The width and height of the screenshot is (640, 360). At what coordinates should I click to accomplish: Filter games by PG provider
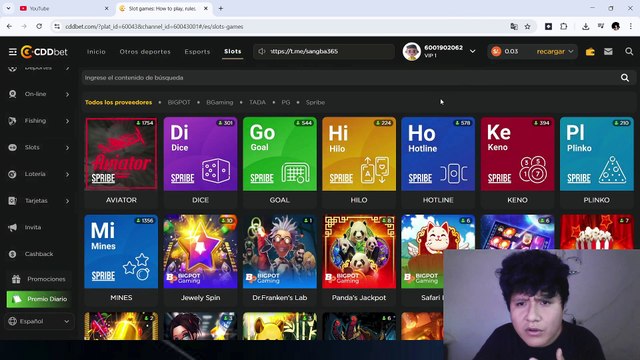[286, 102]
